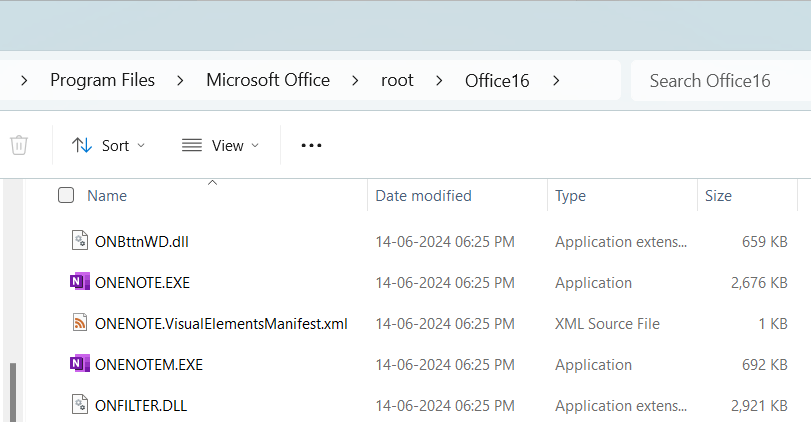The height and width of the screenshot is (422, 811).
Task: Click the ONENOTEM.EXE OneNote icon
Action: click(x=80, y=364)
